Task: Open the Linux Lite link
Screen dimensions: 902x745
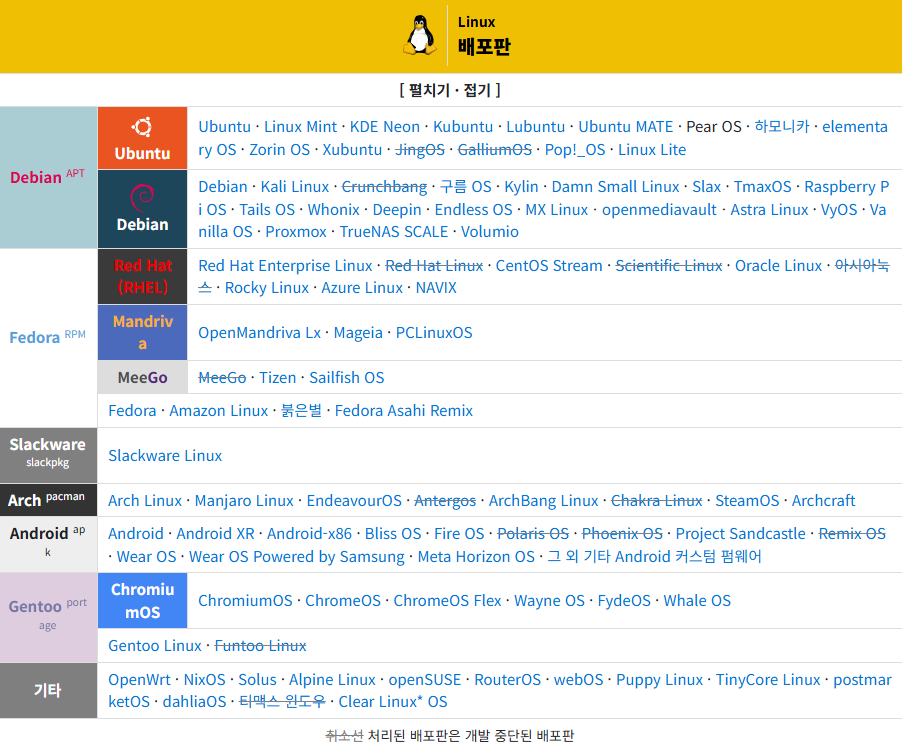Action: point(652,150)
